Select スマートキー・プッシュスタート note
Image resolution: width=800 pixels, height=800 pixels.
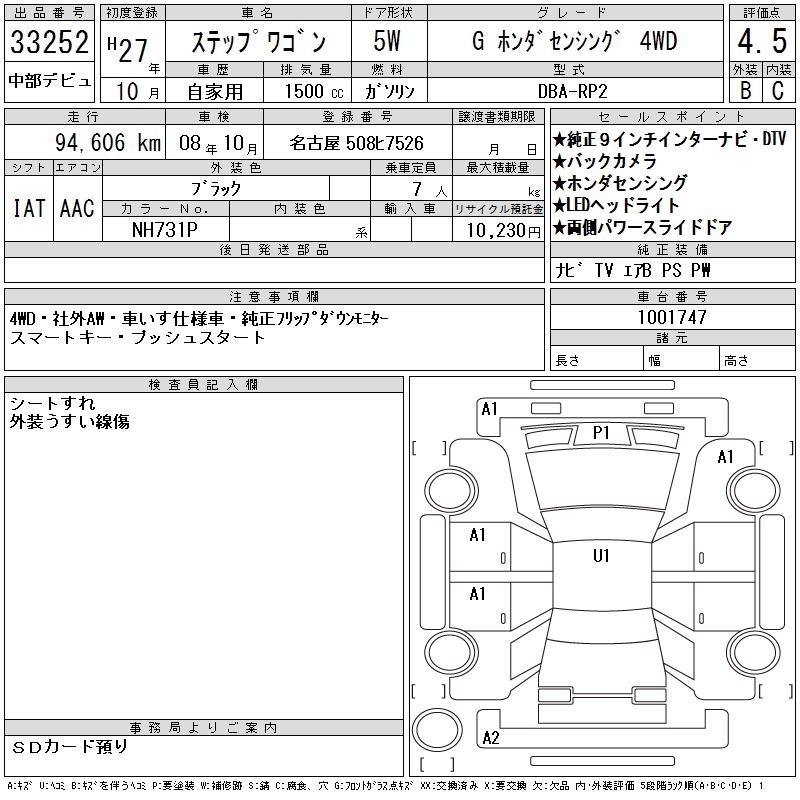click(x=137, y=338)
